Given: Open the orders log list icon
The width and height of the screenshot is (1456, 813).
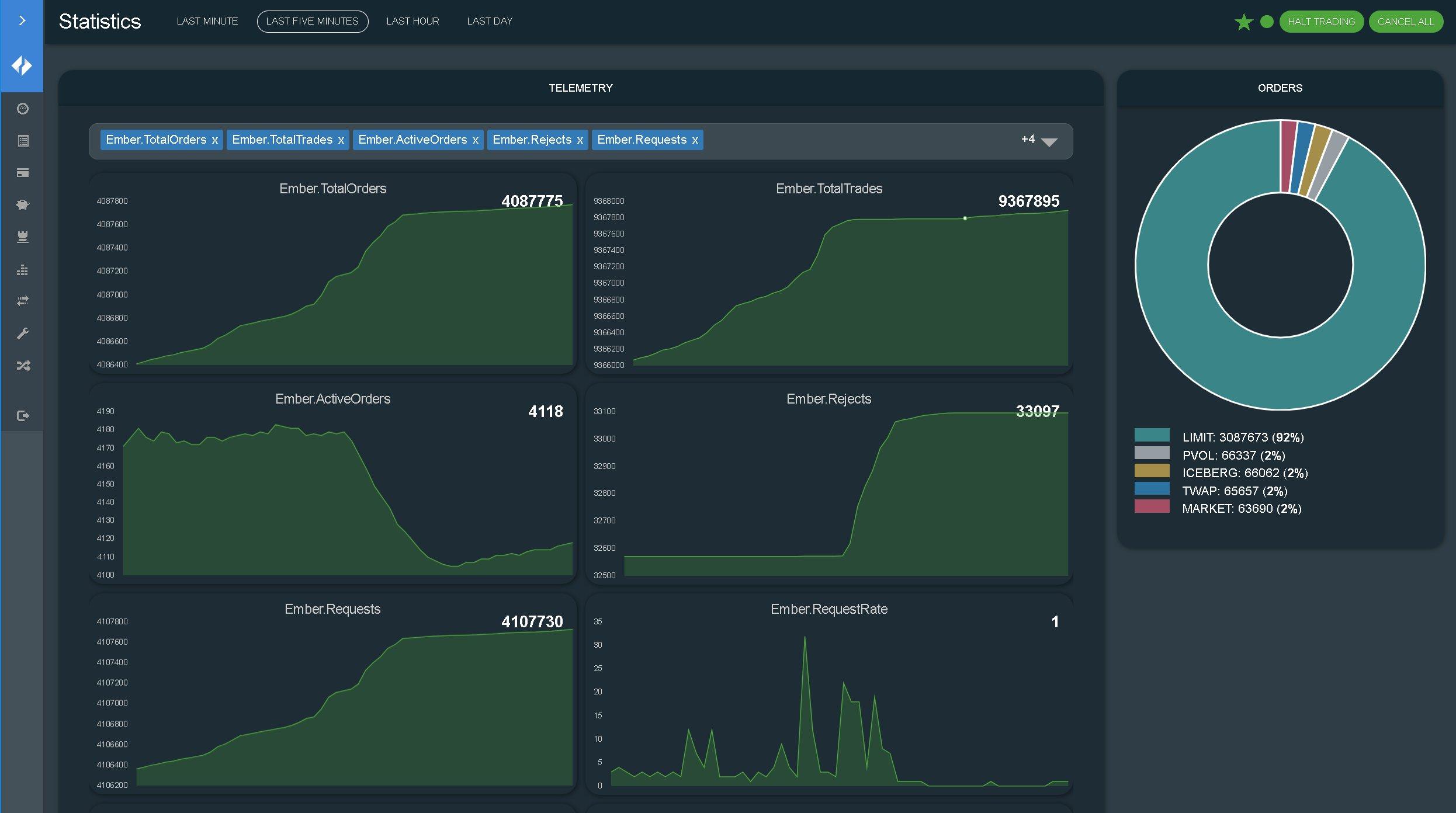Looking at the screenshot, I should [22, 141].
